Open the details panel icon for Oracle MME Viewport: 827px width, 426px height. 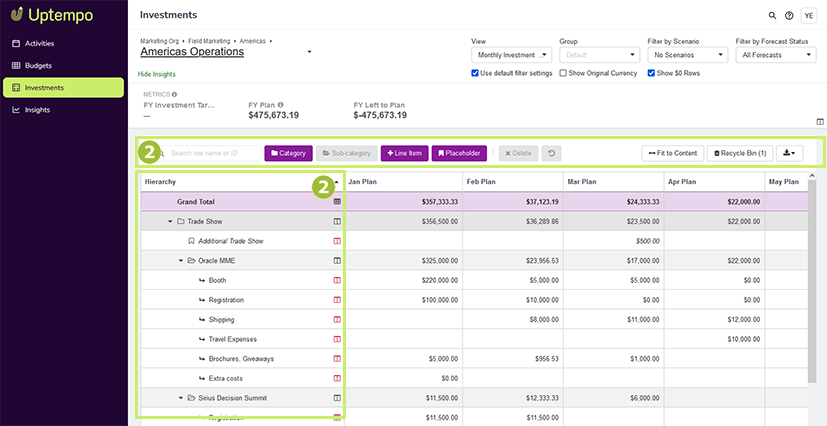[x=338, y=260]
